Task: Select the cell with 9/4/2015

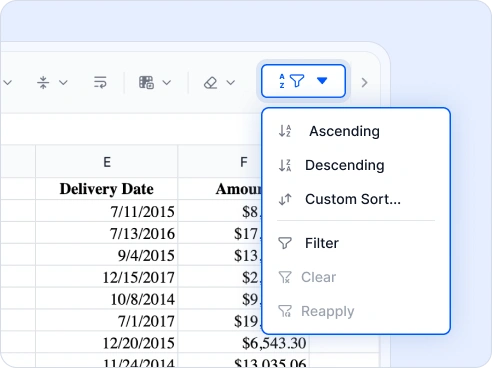Action: pyautogui.click(x=107, y=255)
